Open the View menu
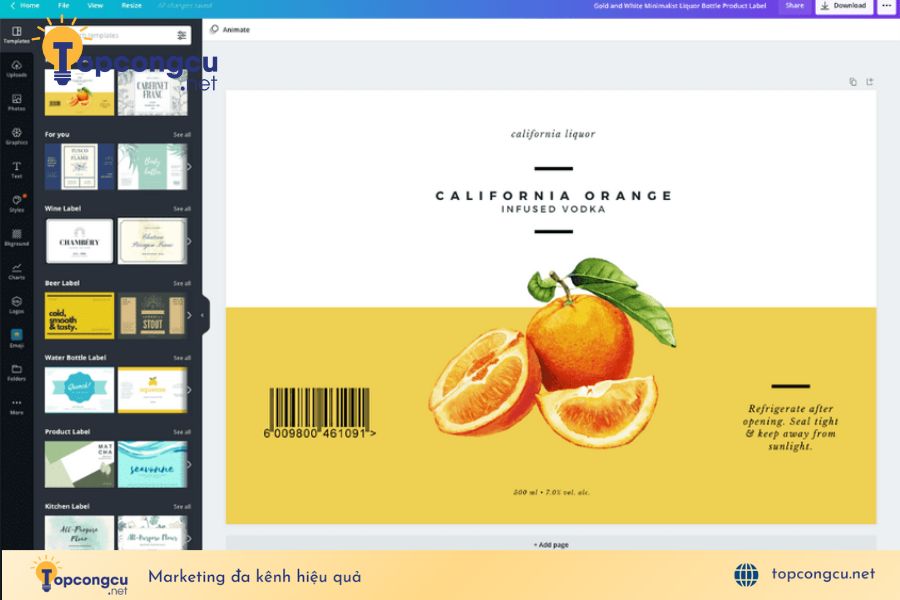This screenshot has width=900, height=600. (x=95, y=5)
